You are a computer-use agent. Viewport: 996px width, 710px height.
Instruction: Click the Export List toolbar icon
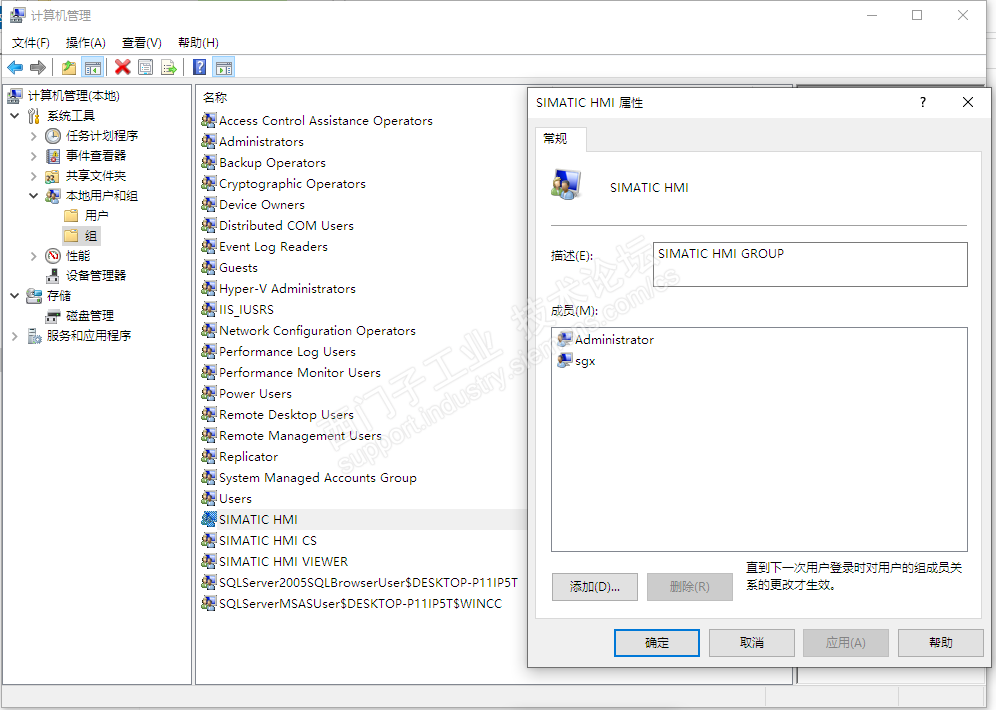pyautogui.click(x=169, y=67)
